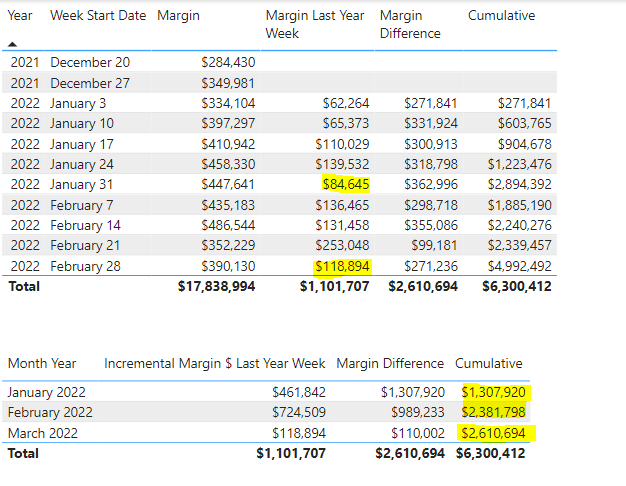The height and width of the screenshot is (486, 626).
Task: Click margin difference $989,233
Action: [x=418, y=412]
